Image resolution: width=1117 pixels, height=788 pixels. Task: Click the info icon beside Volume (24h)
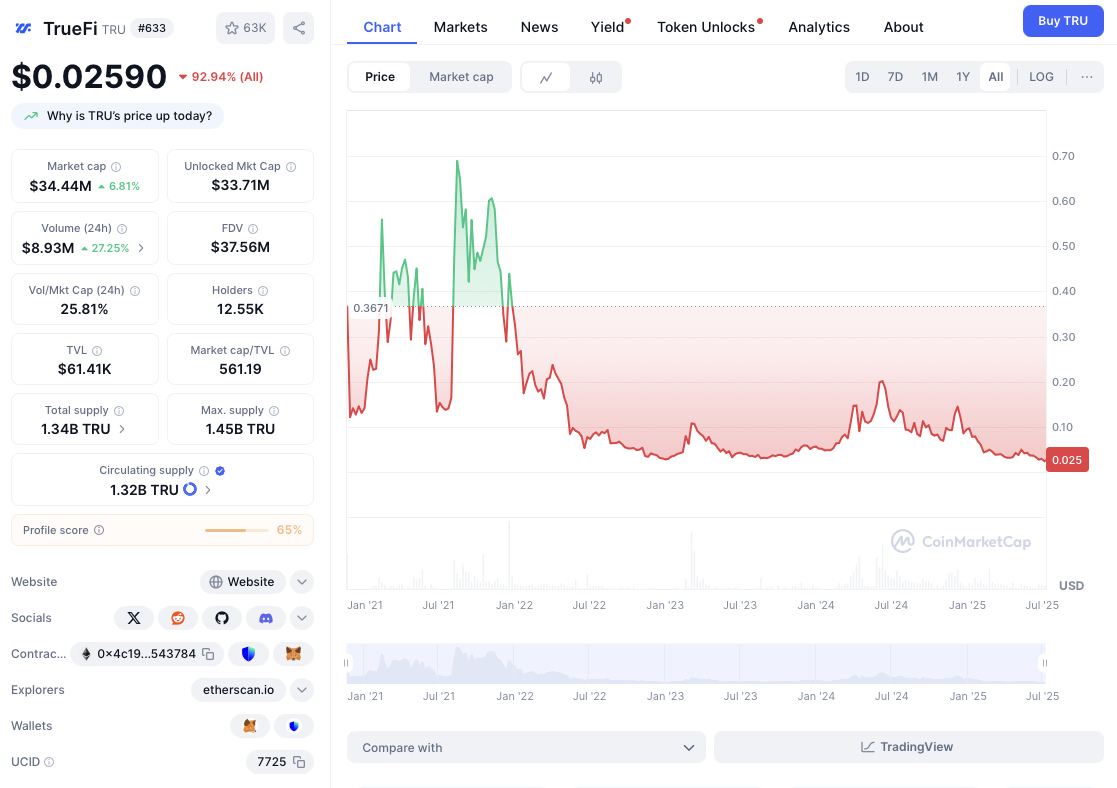pyautogui.click(x=122, y=229)
